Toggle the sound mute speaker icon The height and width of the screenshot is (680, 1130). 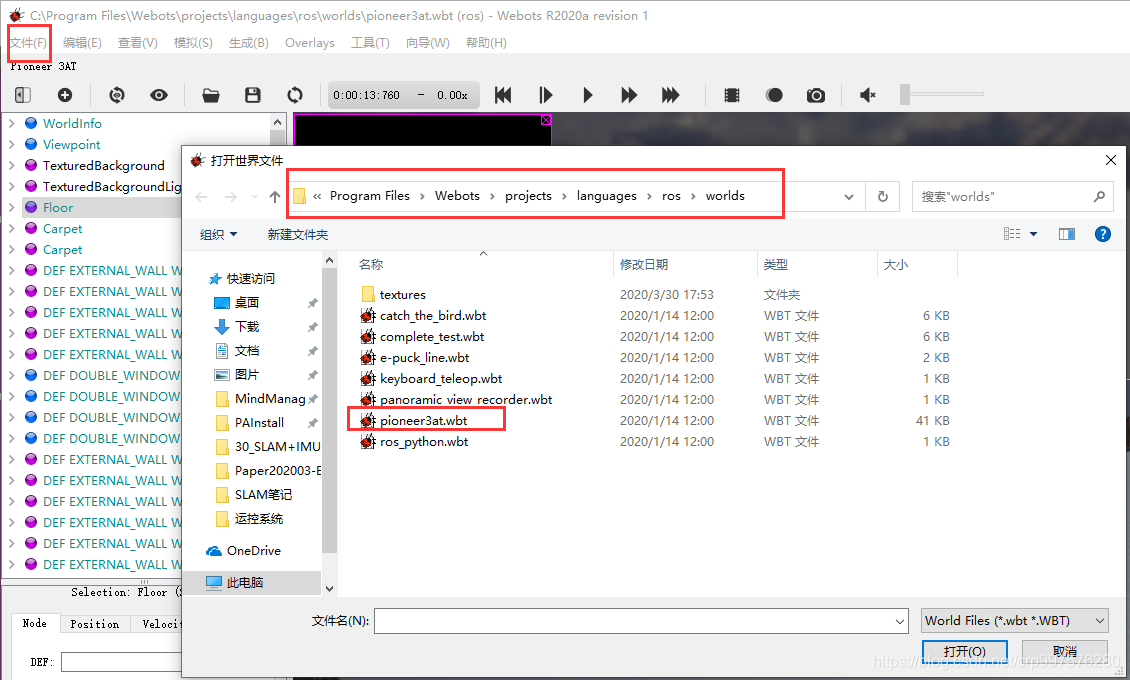click(868, 95)
